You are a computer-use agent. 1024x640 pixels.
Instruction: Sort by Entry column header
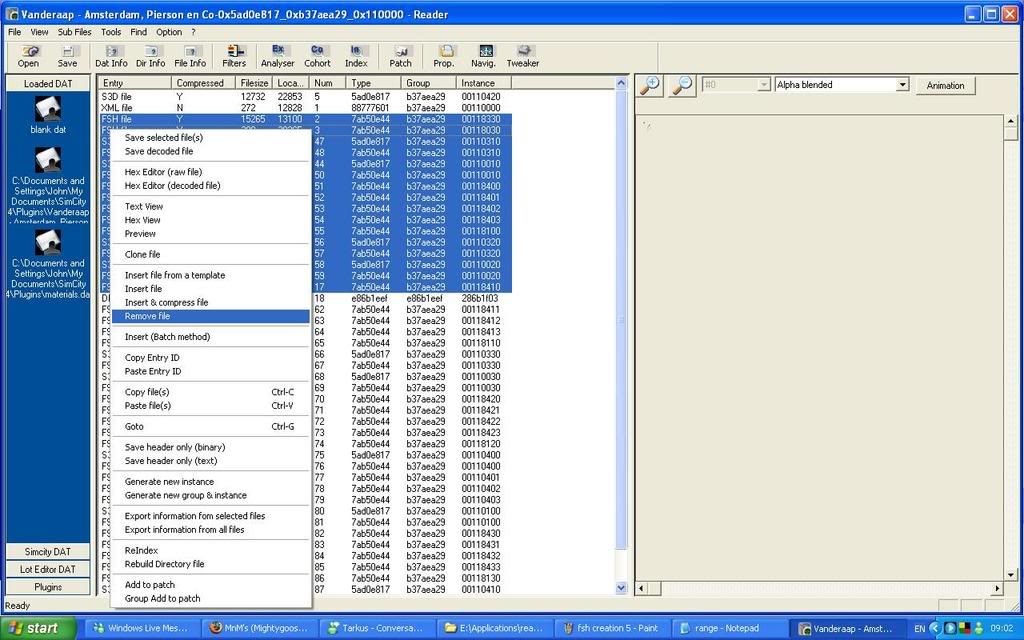[x=135, y=83]
